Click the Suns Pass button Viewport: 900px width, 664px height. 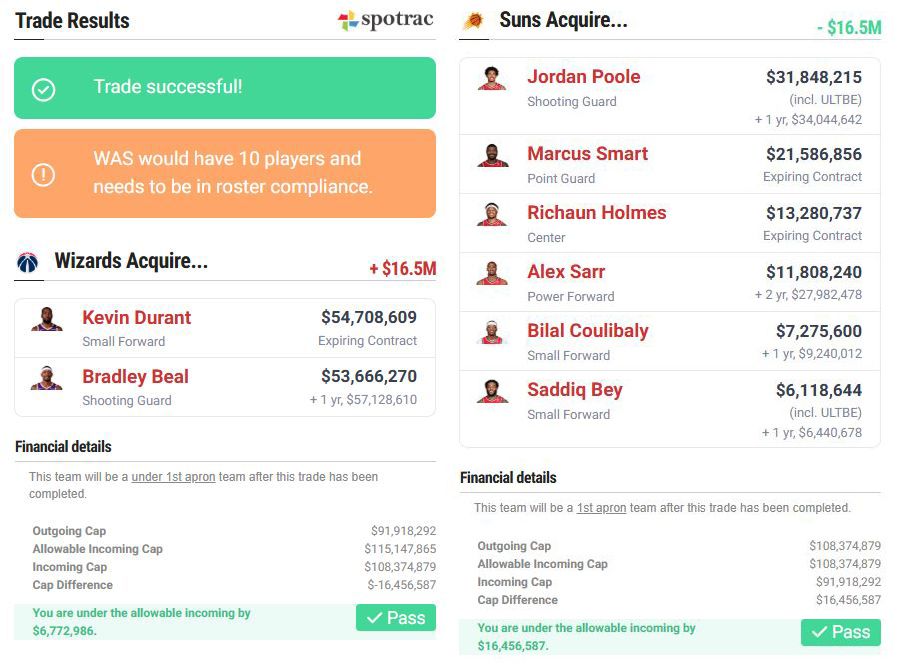tap(841, 632)
